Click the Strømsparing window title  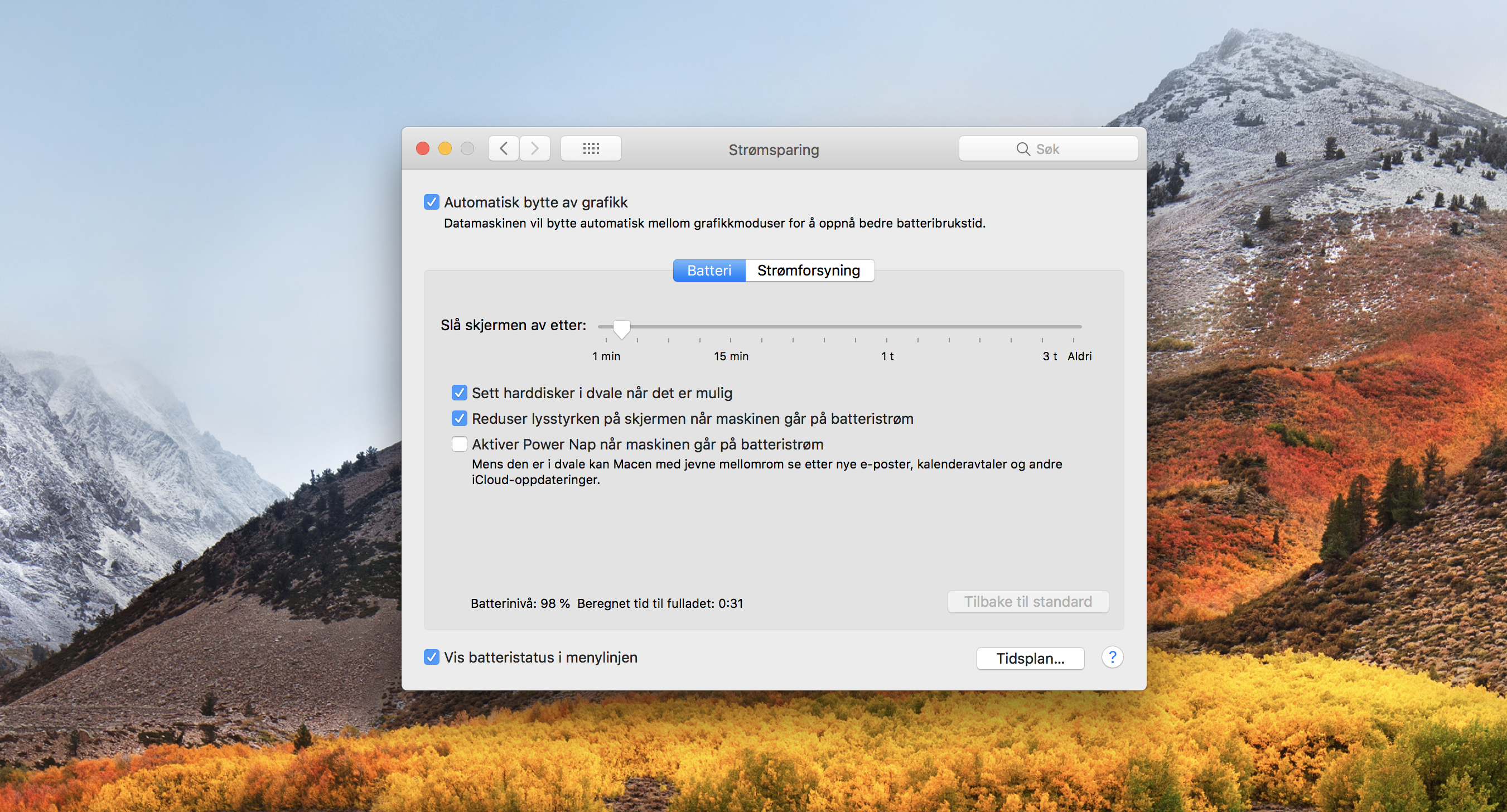tap(774, 150)
